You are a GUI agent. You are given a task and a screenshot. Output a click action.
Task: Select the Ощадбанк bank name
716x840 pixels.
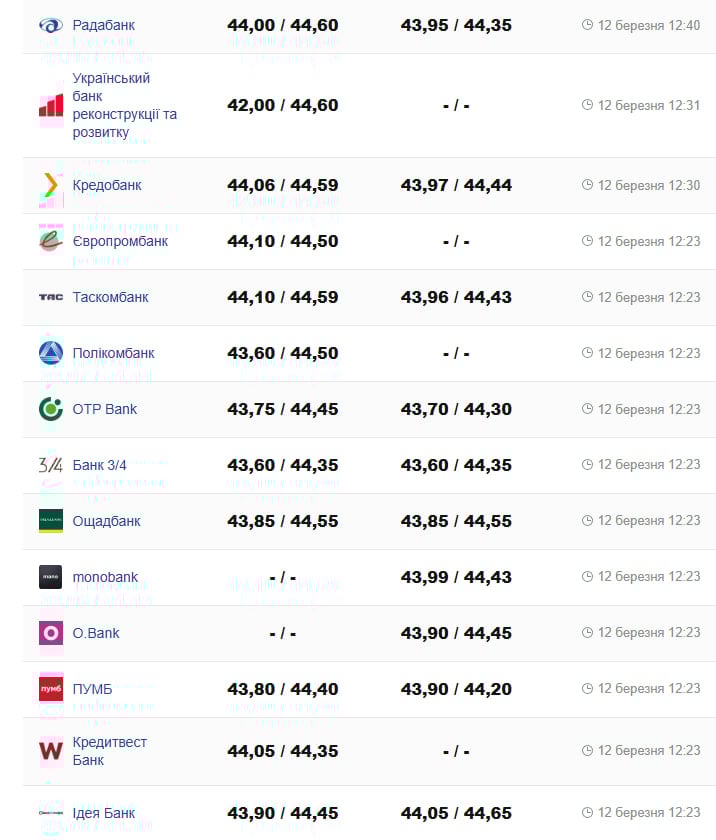[106, 521]
